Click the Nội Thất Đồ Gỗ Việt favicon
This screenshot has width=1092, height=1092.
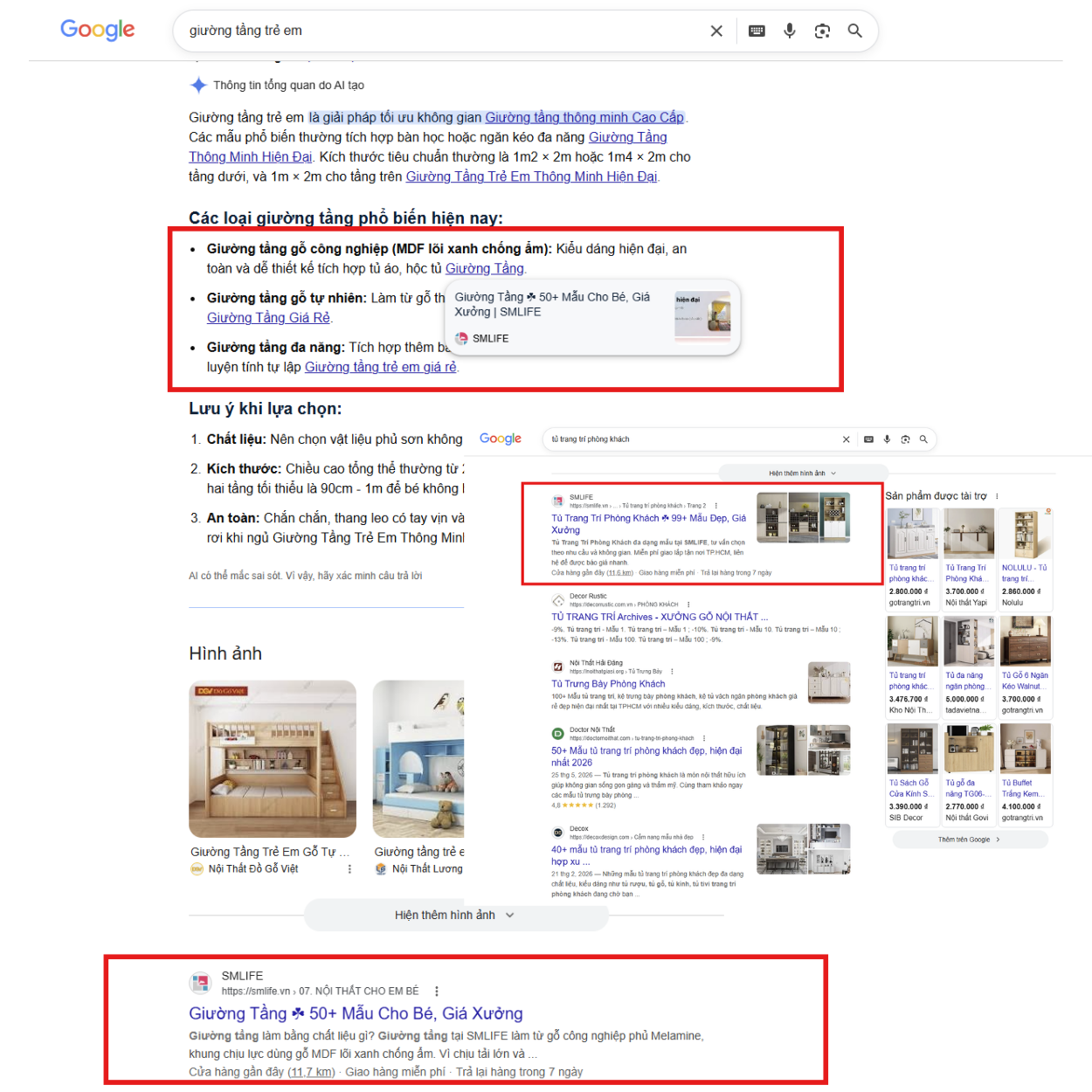pos(197,869)
